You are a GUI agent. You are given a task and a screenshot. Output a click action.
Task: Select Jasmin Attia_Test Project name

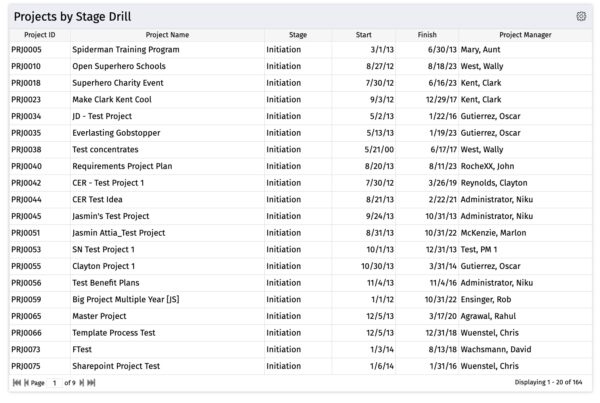(119, 233)
